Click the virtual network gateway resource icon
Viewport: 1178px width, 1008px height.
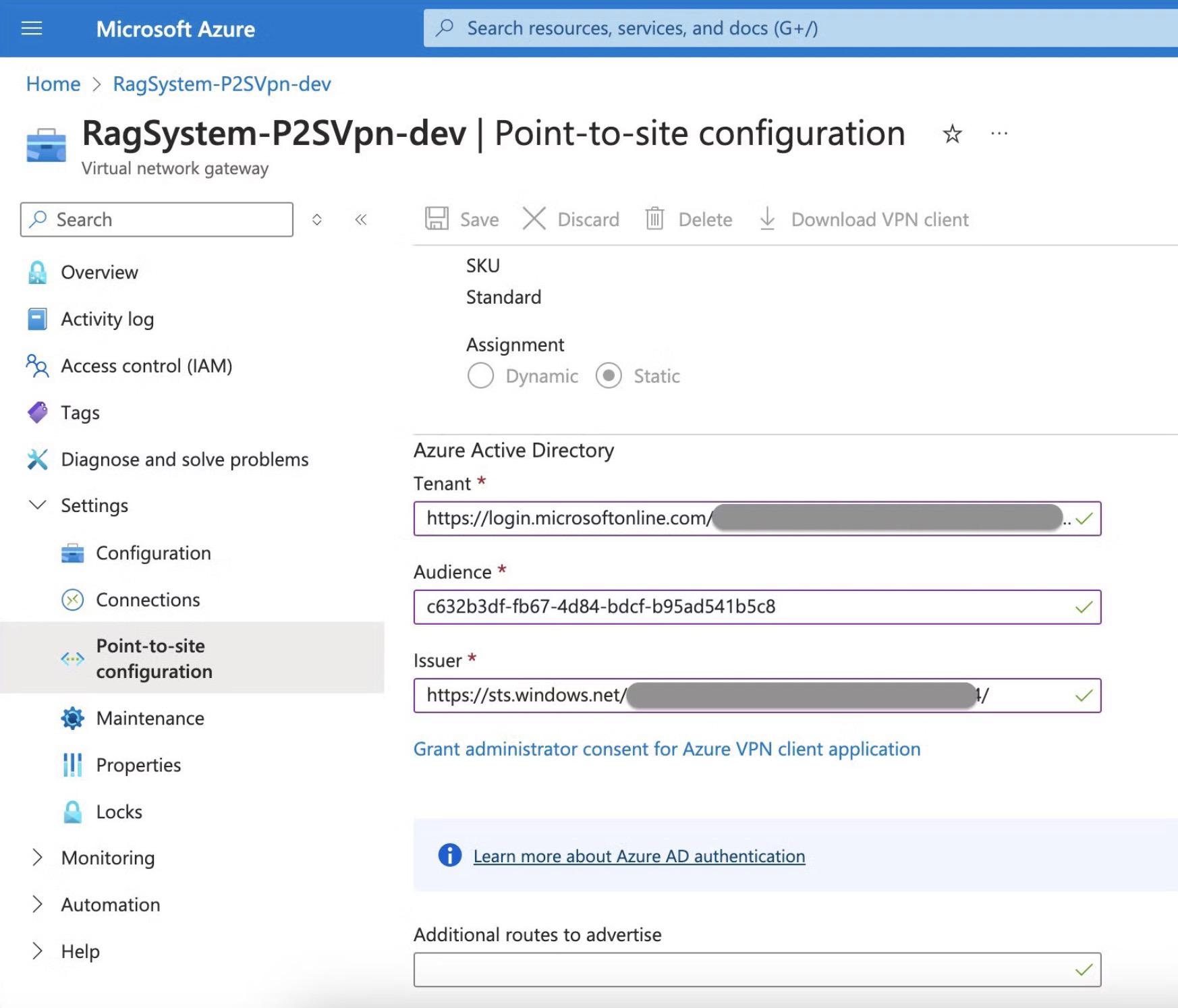[46, 144]
